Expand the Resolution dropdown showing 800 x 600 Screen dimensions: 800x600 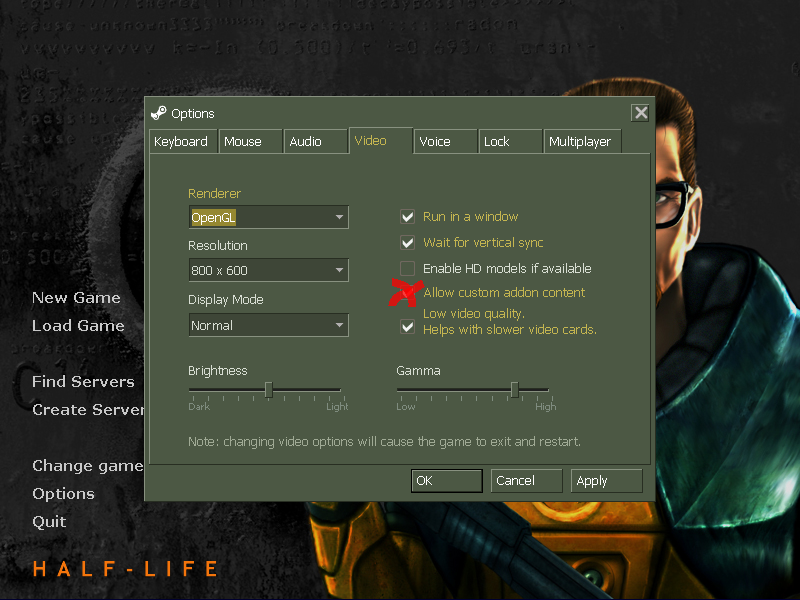click(268, 270)
